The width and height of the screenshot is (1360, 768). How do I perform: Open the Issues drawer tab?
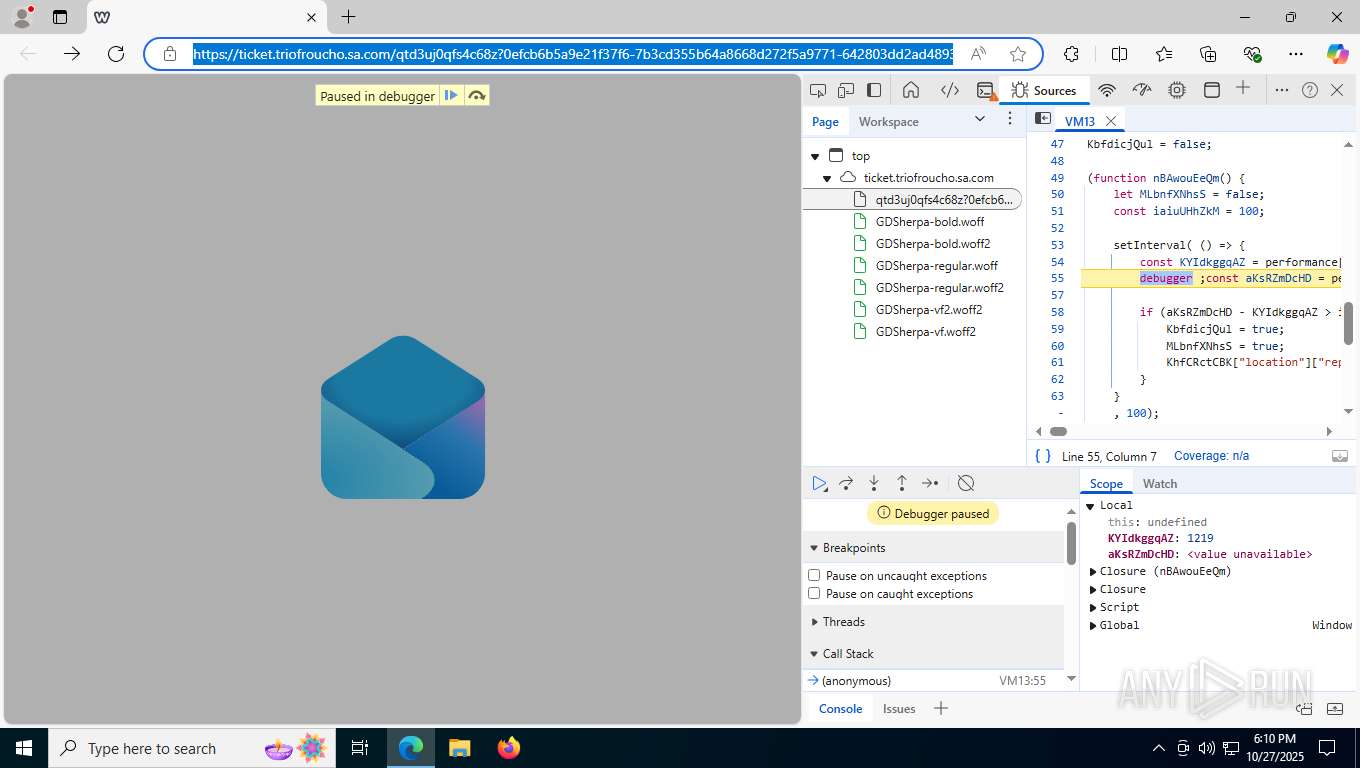point(899,708)
